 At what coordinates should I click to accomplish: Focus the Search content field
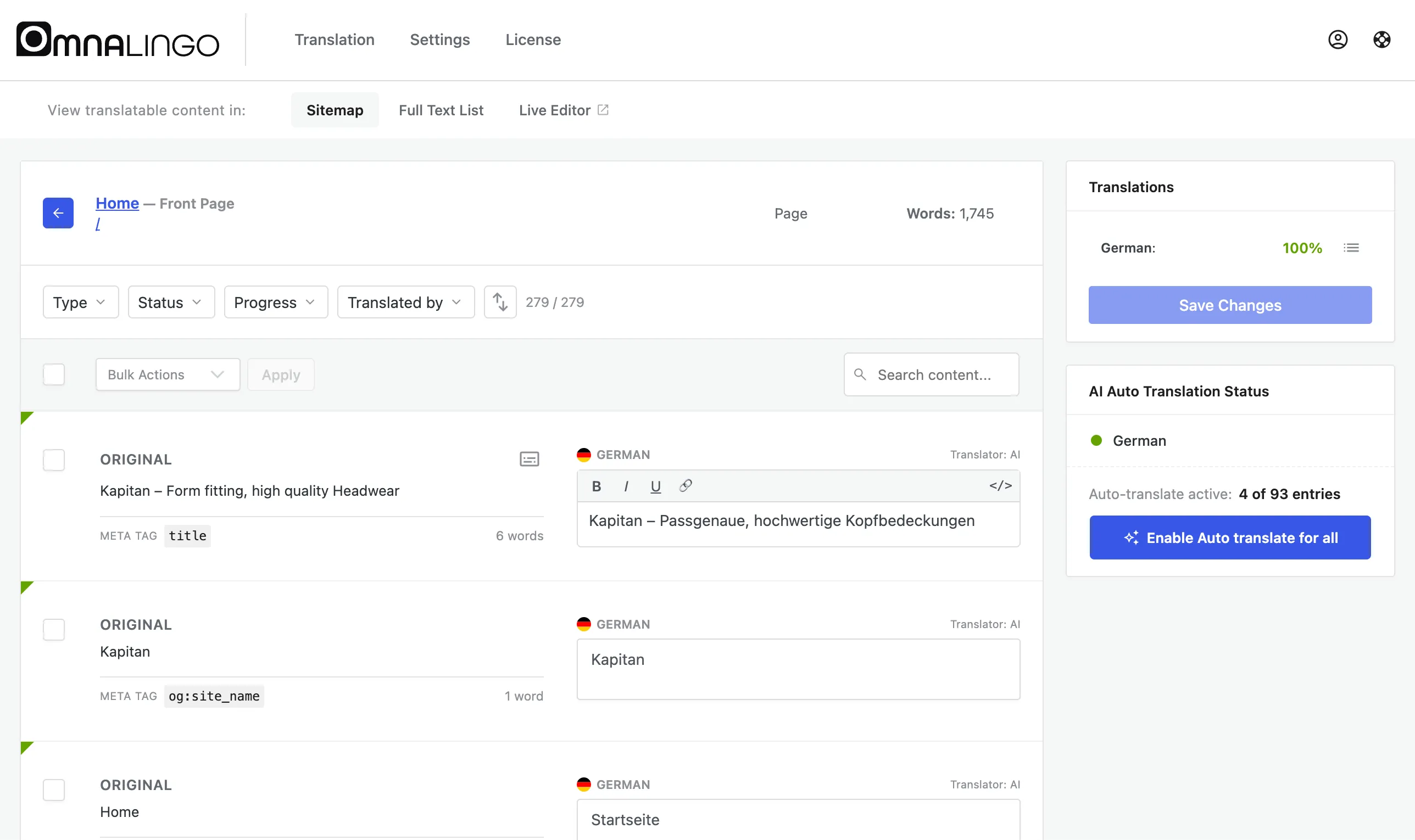click(x=931, y=374)
